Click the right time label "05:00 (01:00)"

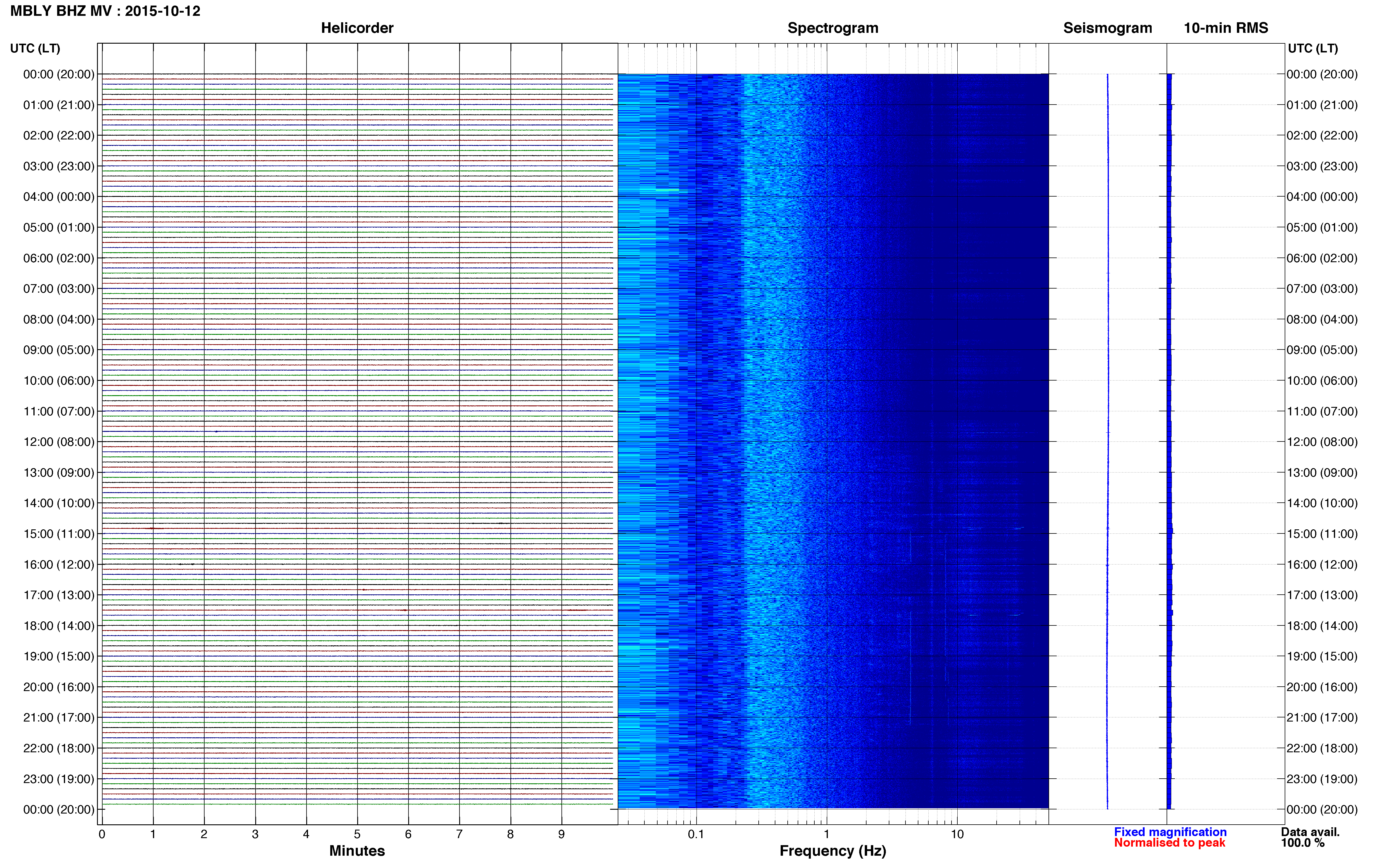coord(1322,227)
